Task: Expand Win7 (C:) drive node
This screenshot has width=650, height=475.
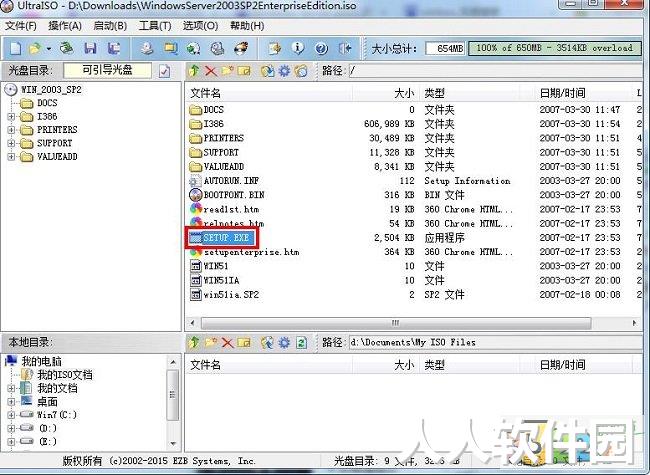Action: [11, 415]
